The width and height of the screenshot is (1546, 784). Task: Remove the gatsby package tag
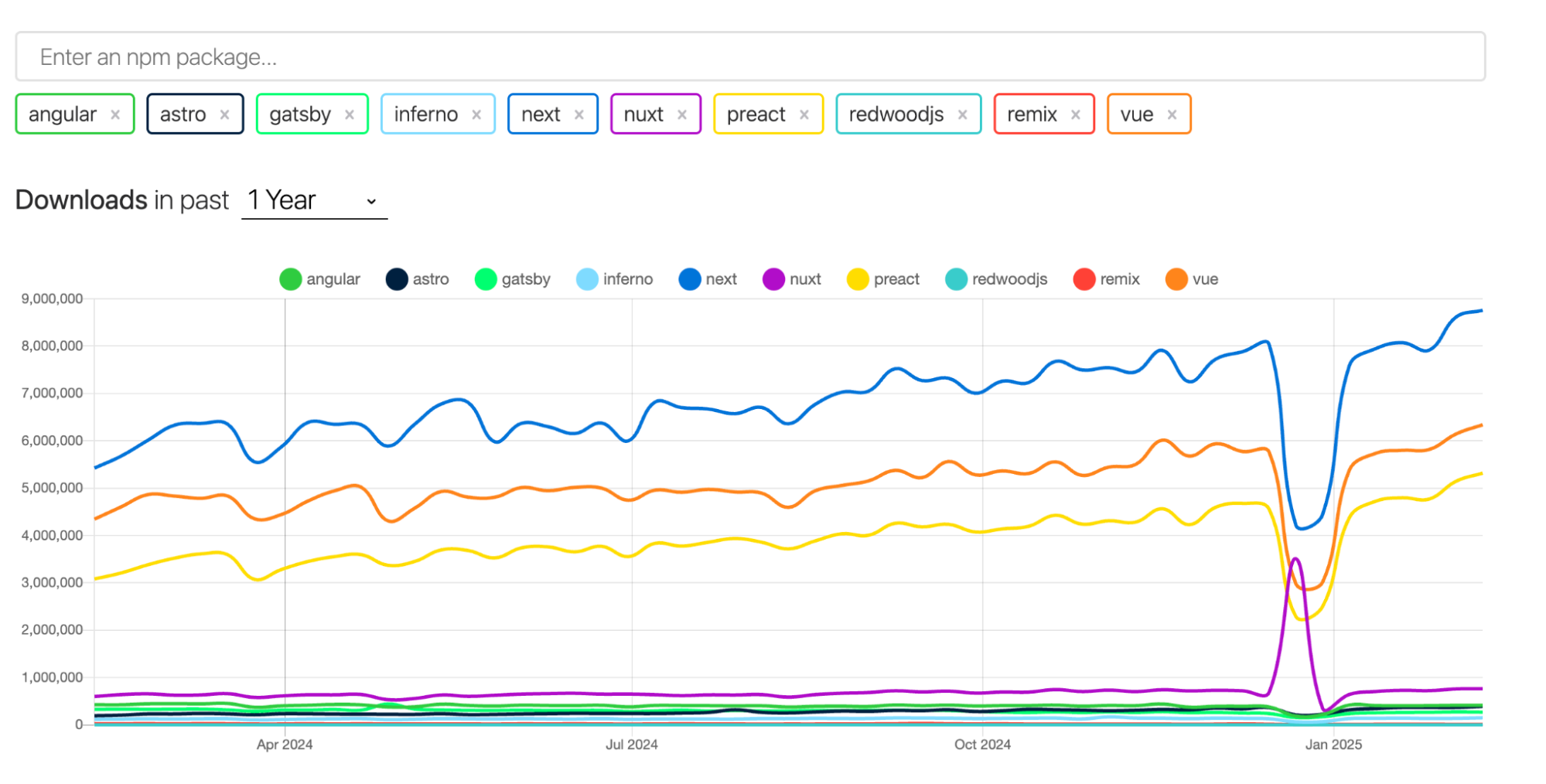(350, 114)
